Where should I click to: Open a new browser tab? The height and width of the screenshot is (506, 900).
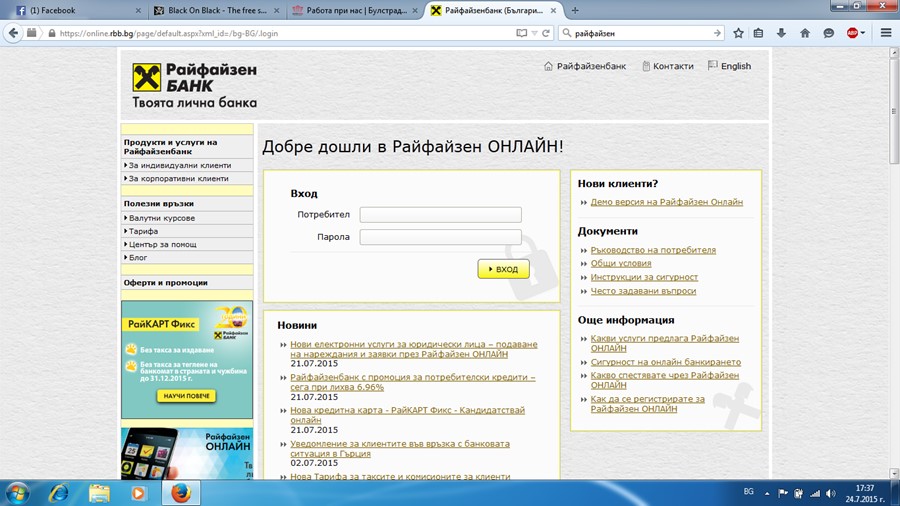(x=574, y=10)
